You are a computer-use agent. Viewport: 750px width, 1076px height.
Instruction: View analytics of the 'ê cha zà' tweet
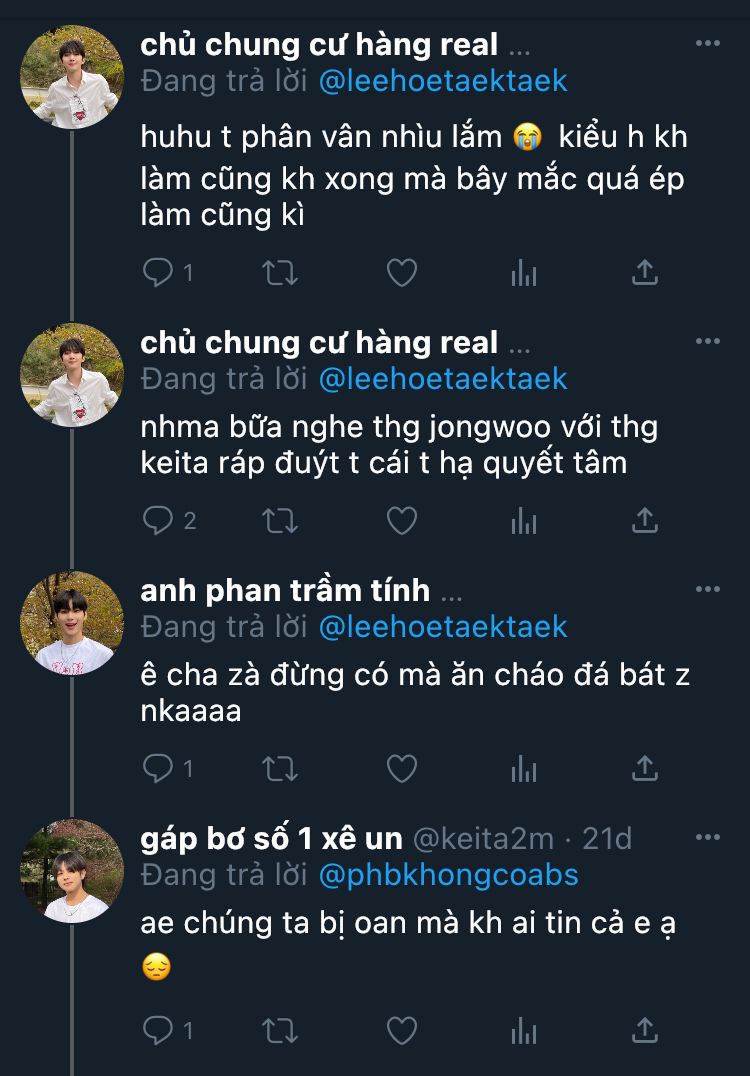coord(524,769)
